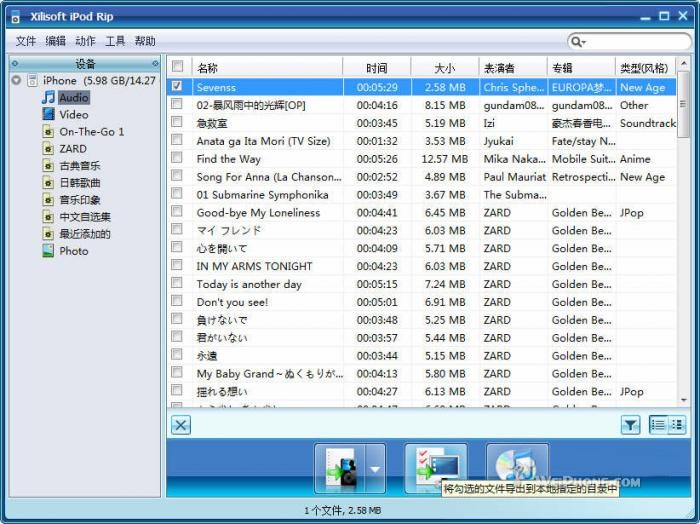Check the Anata ga Ita Mori checkbox
The height and width of the screenshot is (524, 700).
click(177, 140)
